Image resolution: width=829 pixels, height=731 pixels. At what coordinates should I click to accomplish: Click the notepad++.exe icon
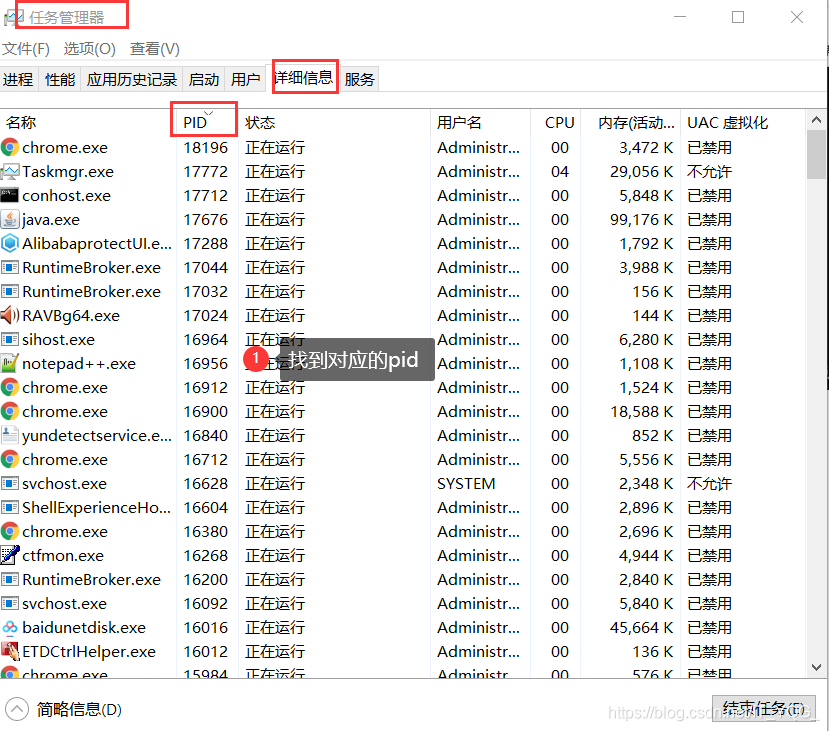pos(10,363)
